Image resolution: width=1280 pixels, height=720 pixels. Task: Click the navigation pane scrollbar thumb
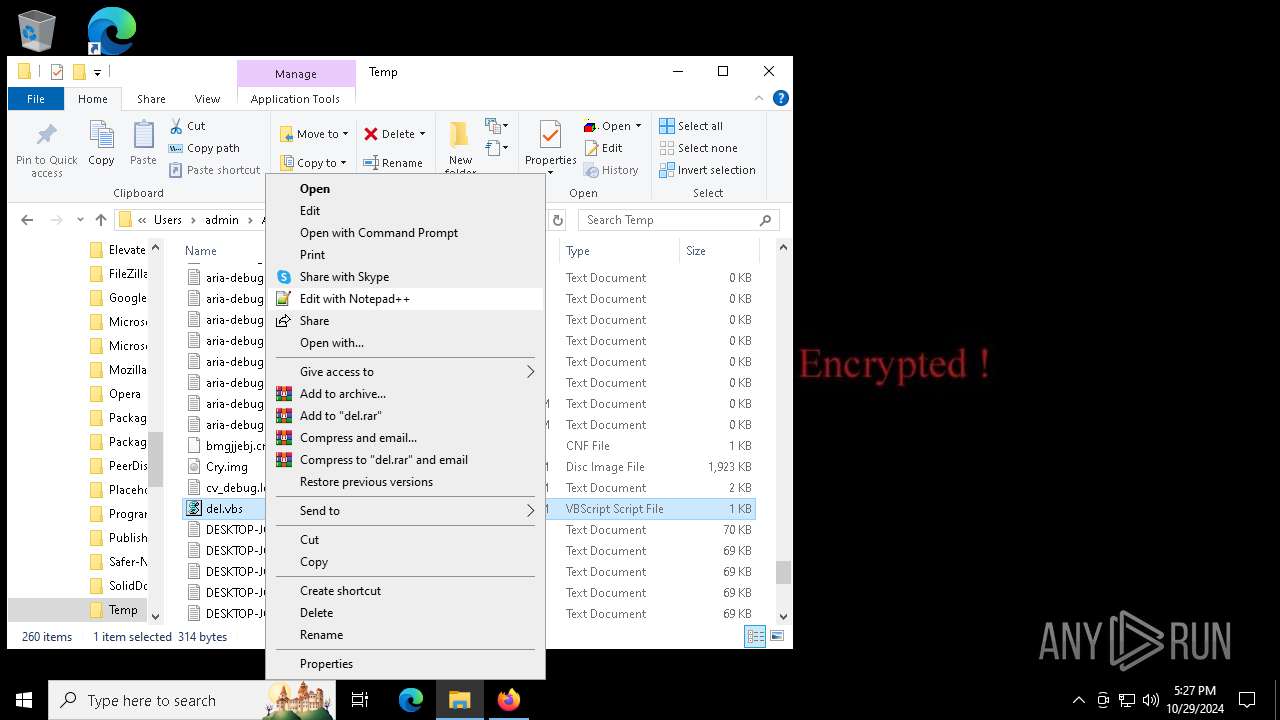[155, 458]
